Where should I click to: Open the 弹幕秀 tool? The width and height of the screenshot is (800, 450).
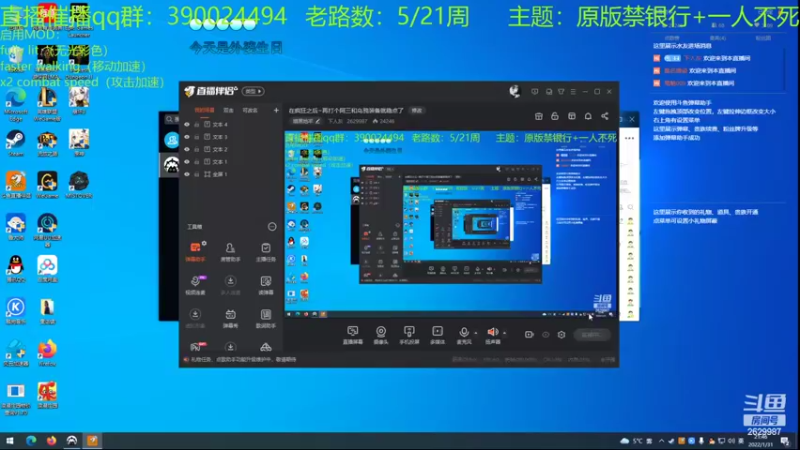[230, 318]
